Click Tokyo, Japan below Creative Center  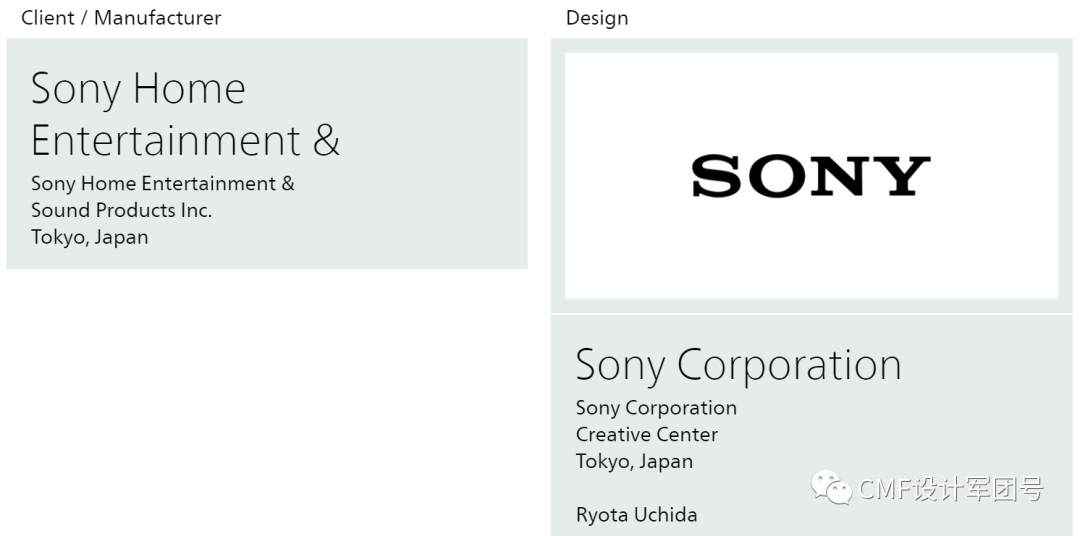click(634, 461)
